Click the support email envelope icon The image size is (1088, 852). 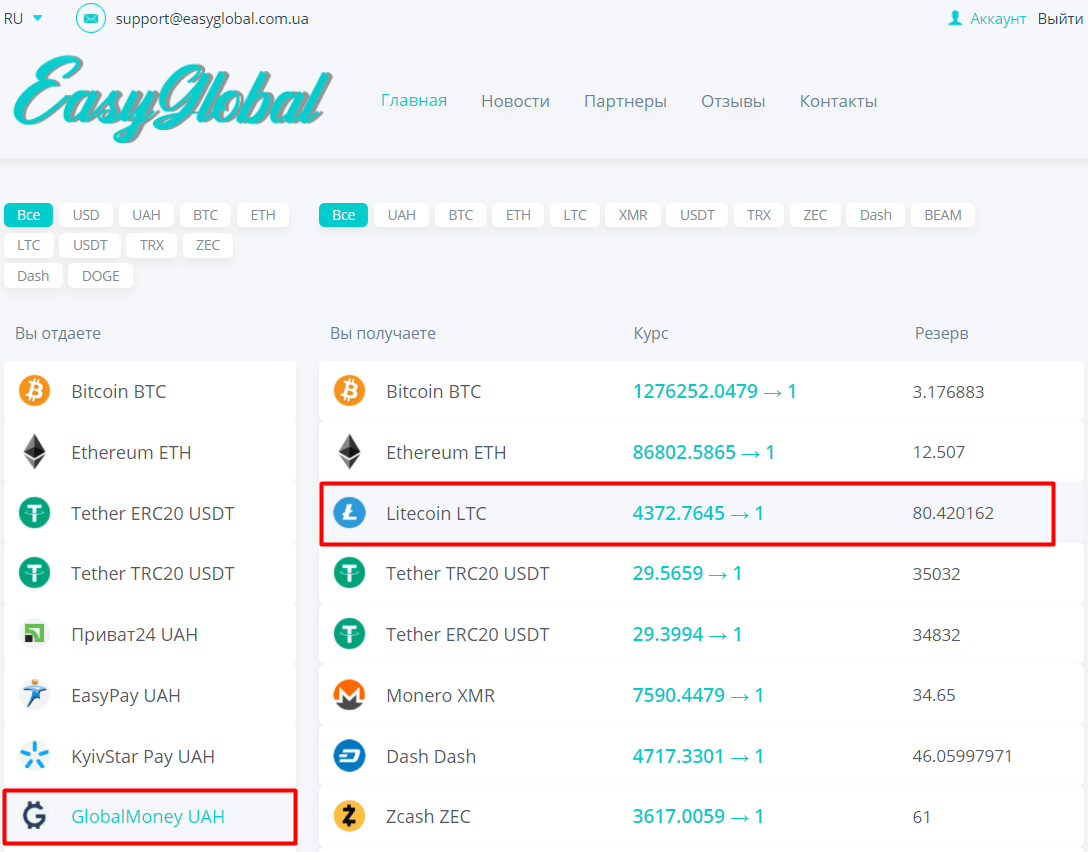pos(91,18)
